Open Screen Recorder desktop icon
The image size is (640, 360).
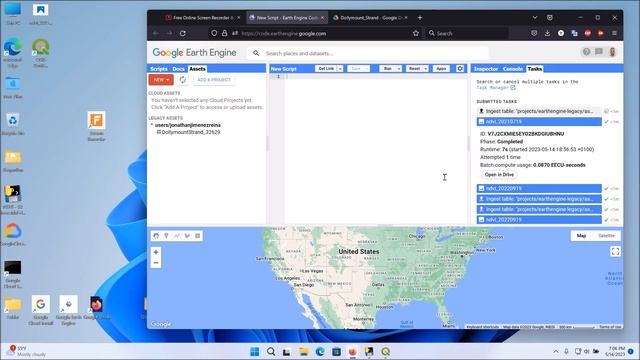[x=96, y=127]
